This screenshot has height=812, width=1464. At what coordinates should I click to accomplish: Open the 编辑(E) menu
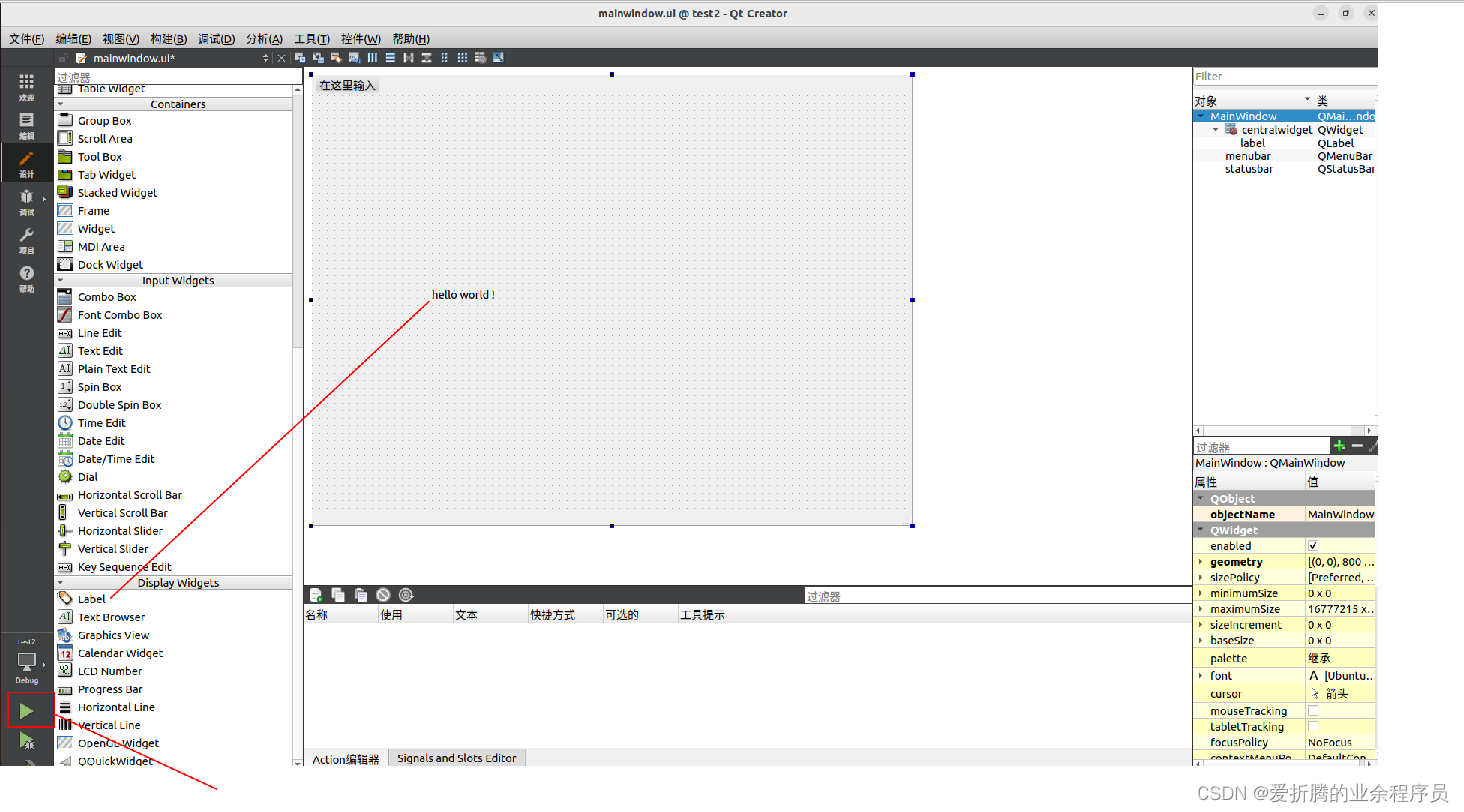74,39
